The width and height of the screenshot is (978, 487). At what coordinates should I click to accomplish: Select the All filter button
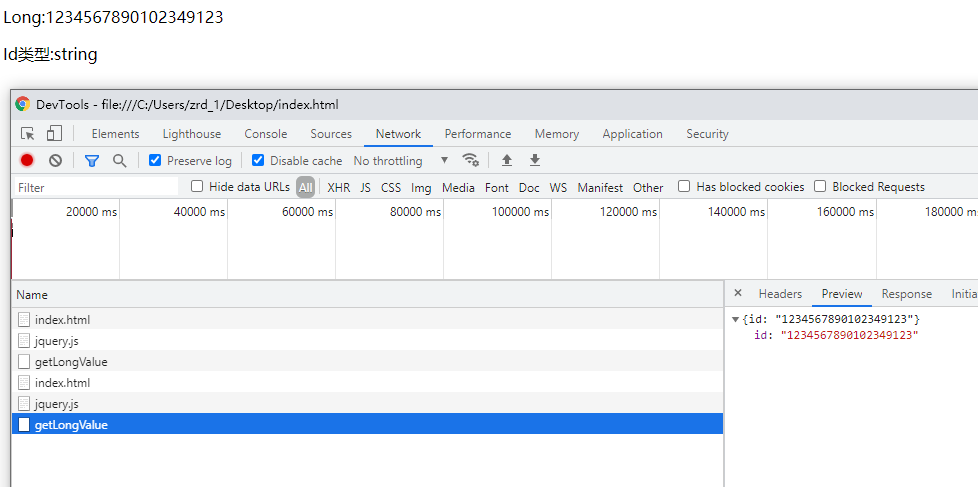(306, 187)
